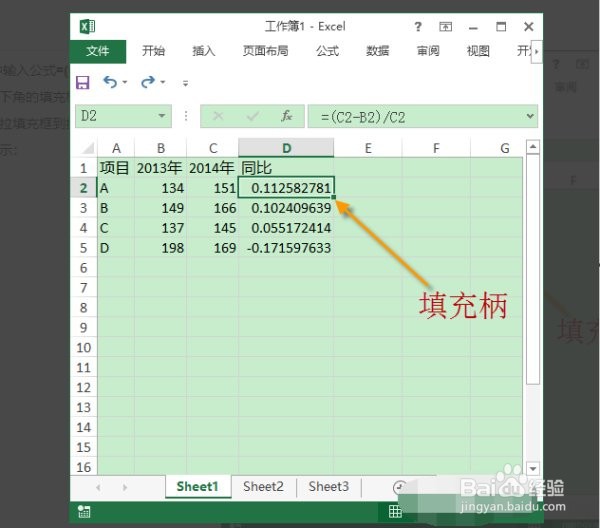Switch to the 数据 (Data) tab
Viewport: 600px width, 528px height.
point(377,51)
